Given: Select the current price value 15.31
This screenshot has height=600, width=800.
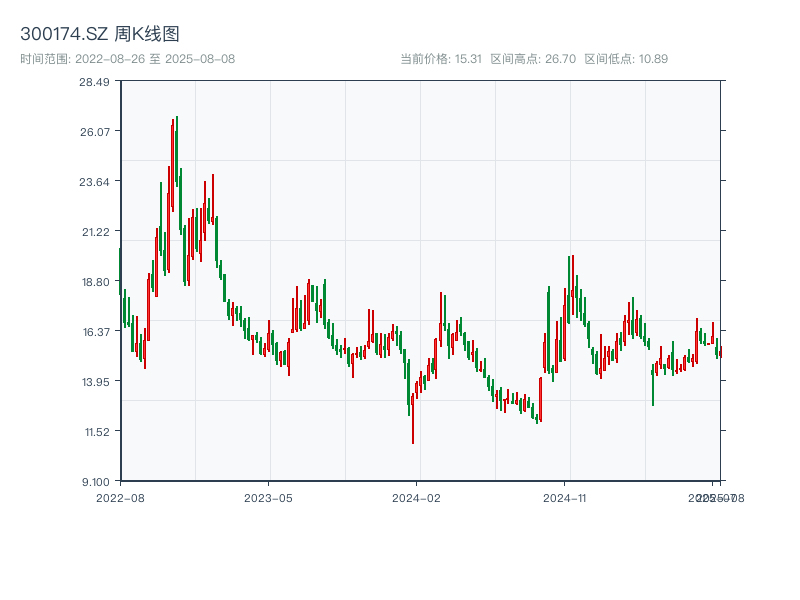Looking at the screenshot, I should 440,57.
